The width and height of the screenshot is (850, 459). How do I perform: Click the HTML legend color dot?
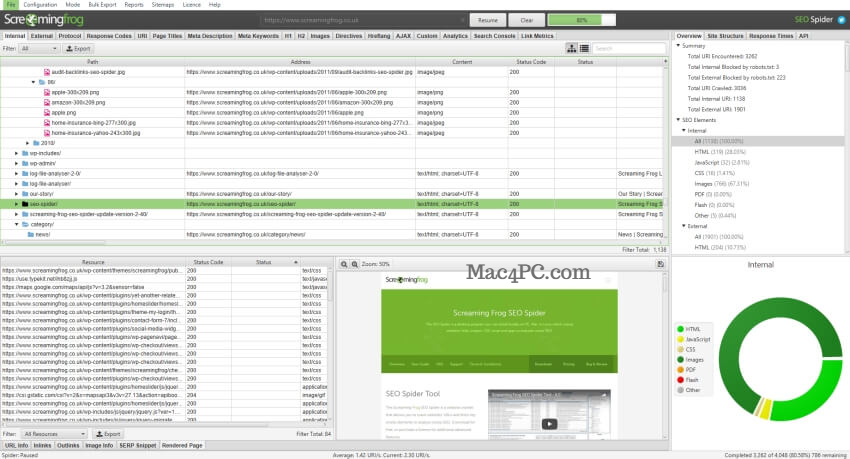coord(680,329)
